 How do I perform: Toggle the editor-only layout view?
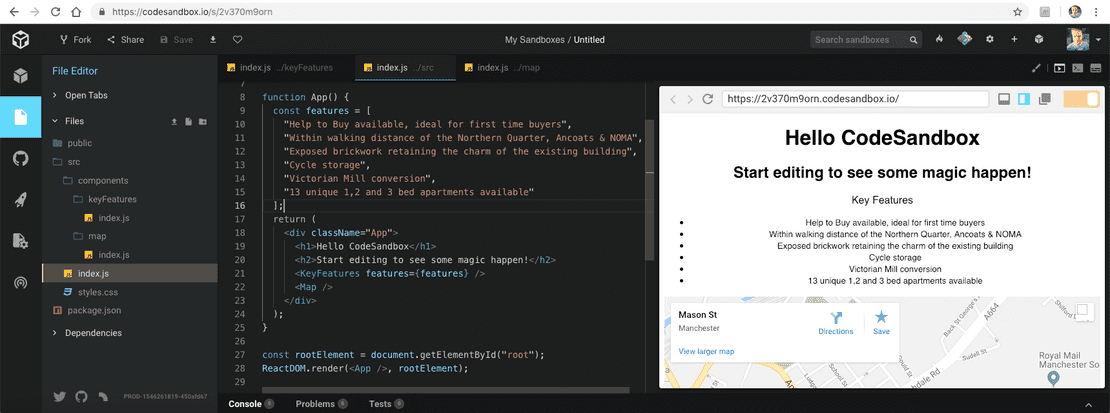(x=1096, y=69)
